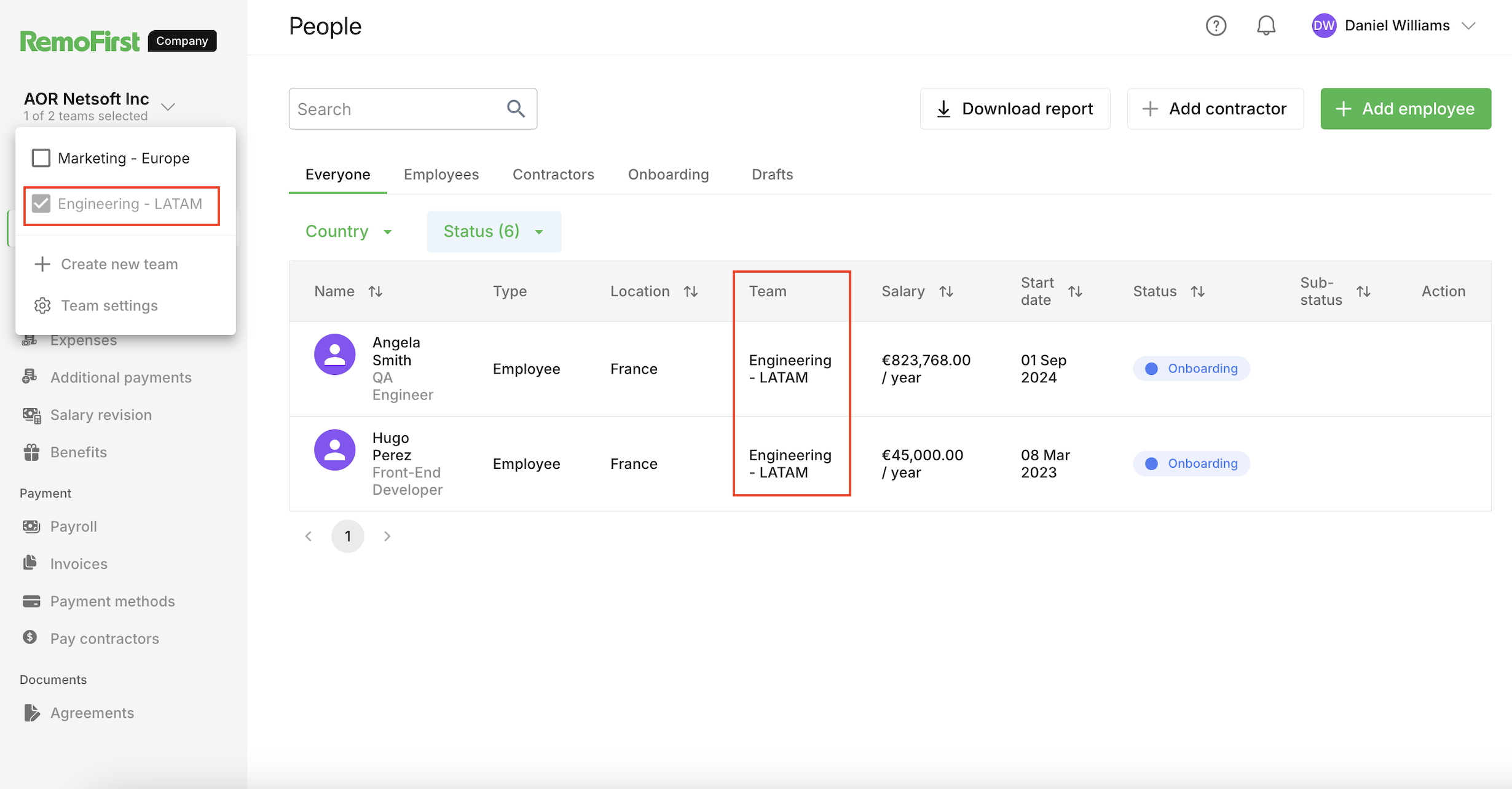Open the Payment methods sidebar link
This screenshot has width=1512, height=789.
click(x=112, y=601)
